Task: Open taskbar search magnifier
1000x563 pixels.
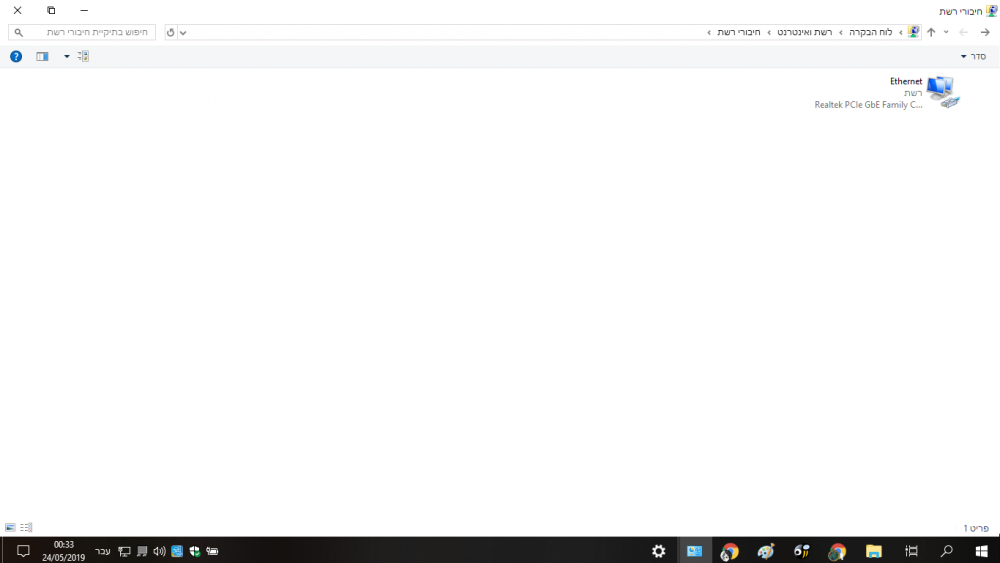Action: pos(946,551)
